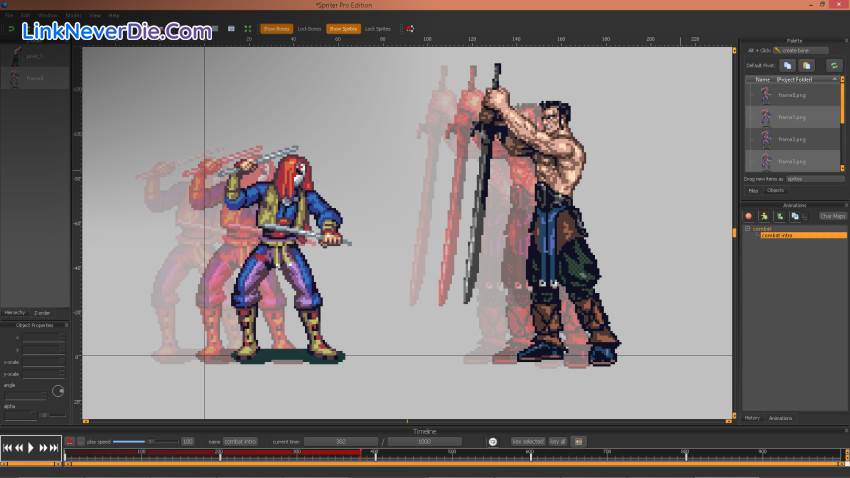The height and width of the screenshot is (478, 850).
Task: Click the 'key all' button
Action: pyautogui.click(x=557, y=441)
